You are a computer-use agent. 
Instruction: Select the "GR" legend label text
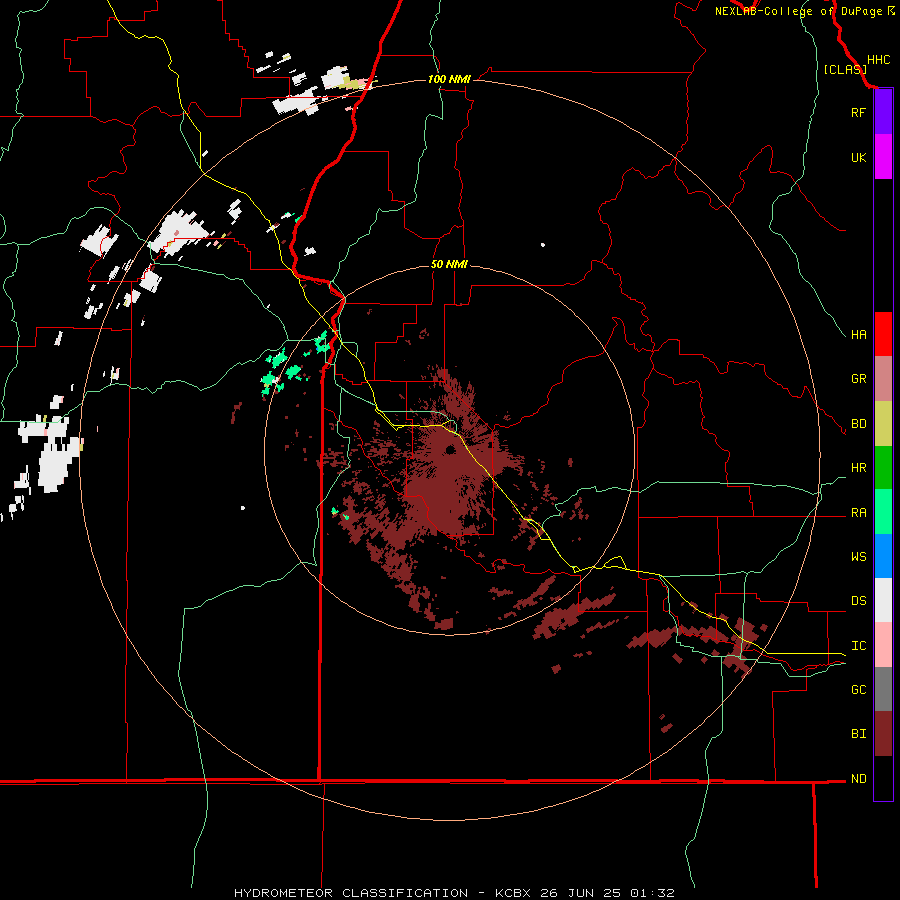(858, 379)
